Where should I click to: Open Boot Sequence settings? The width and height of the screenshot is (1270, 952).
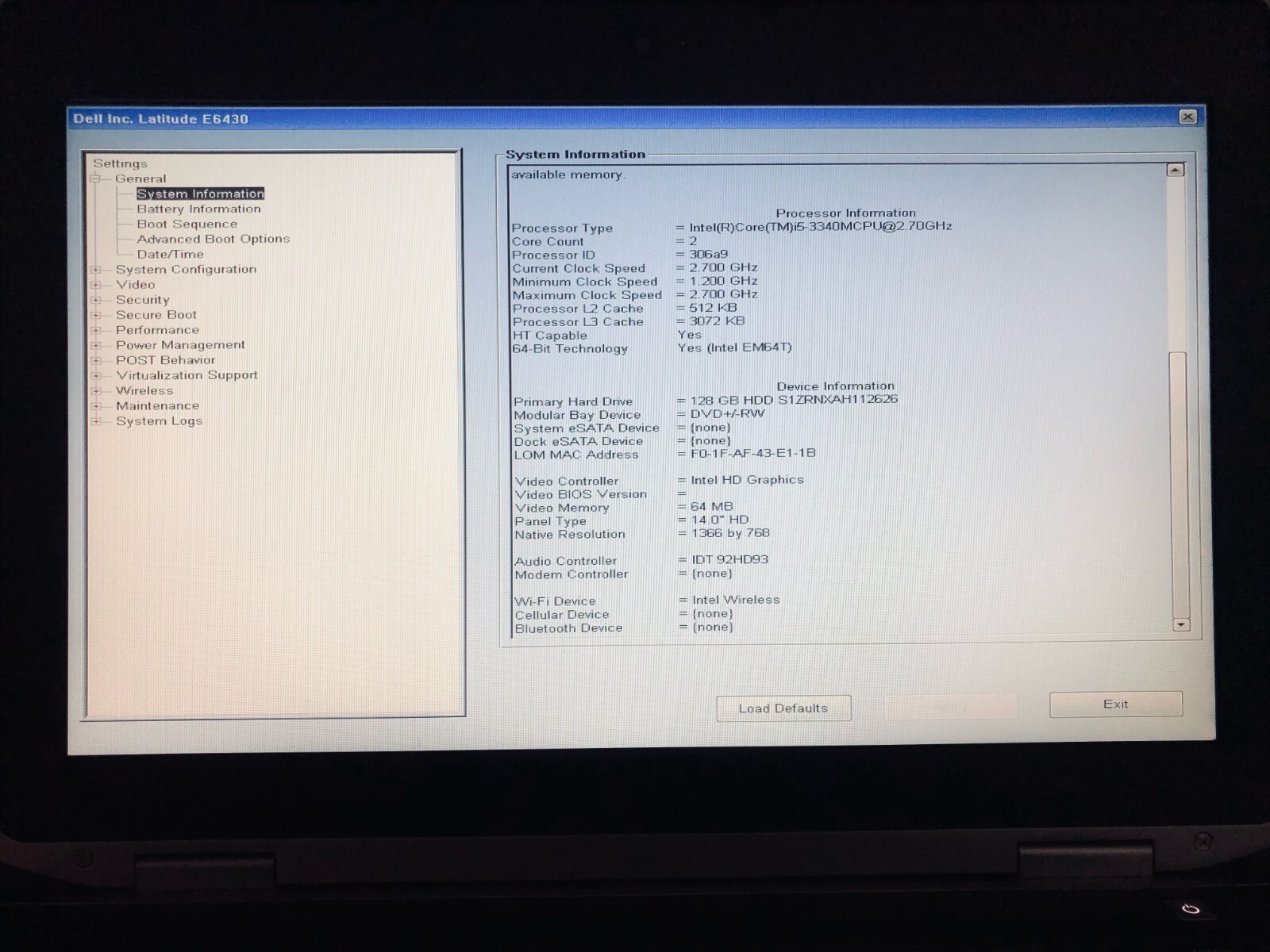click(187, 224)
